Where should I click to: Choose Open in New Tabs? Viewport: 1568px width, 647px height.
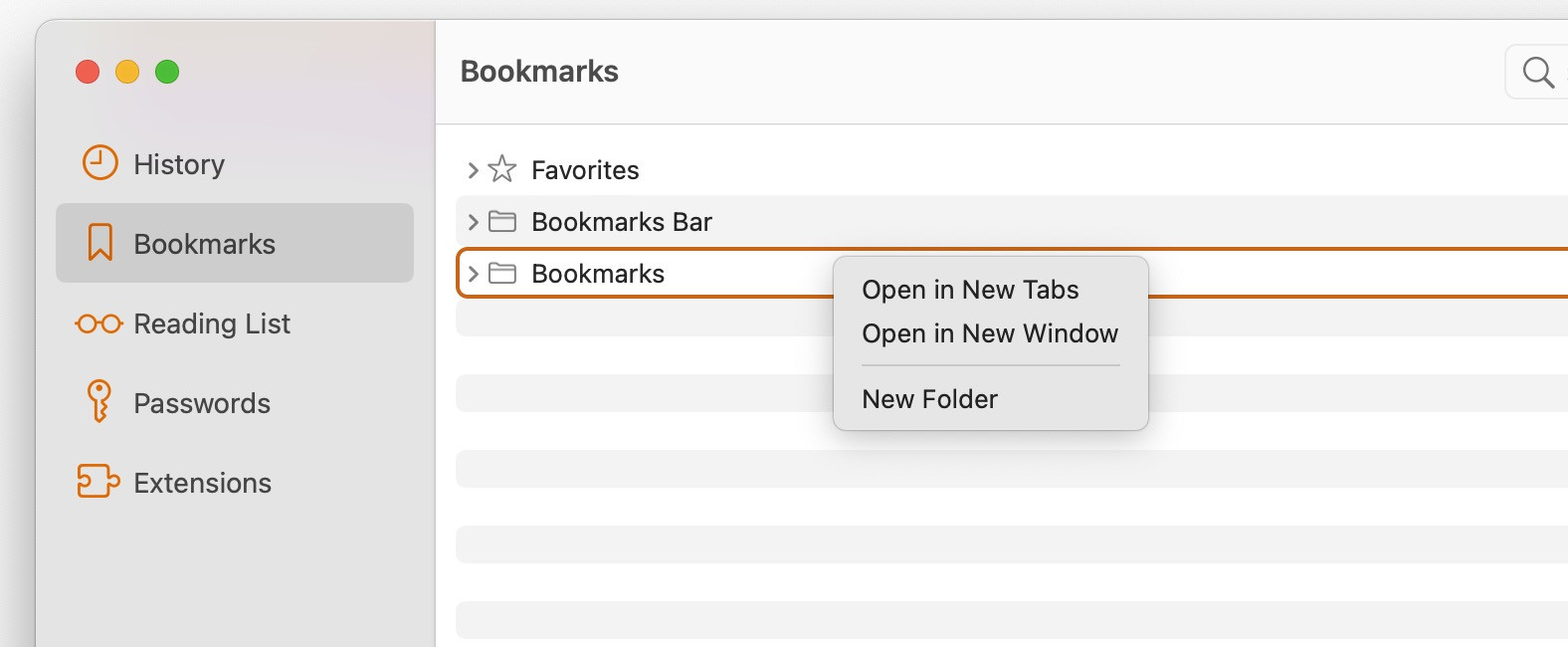[970, 290]
